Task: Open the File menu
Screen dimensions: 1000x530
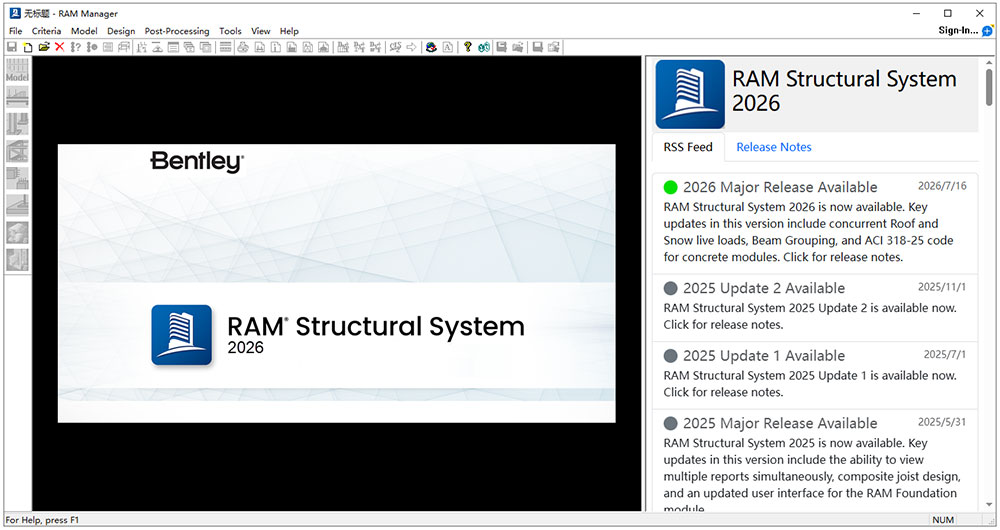Action: [15, 31]
